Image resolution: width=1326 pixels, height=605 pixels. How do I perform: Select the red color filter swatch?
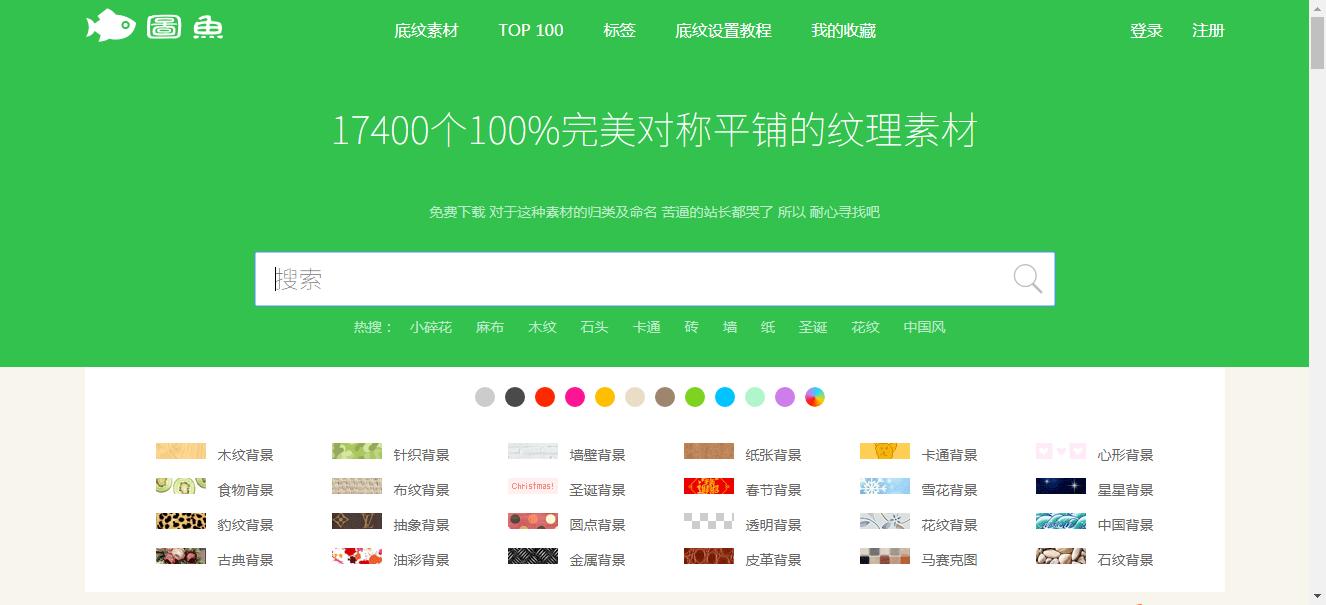pyautogui.click(x=545, y=397)
